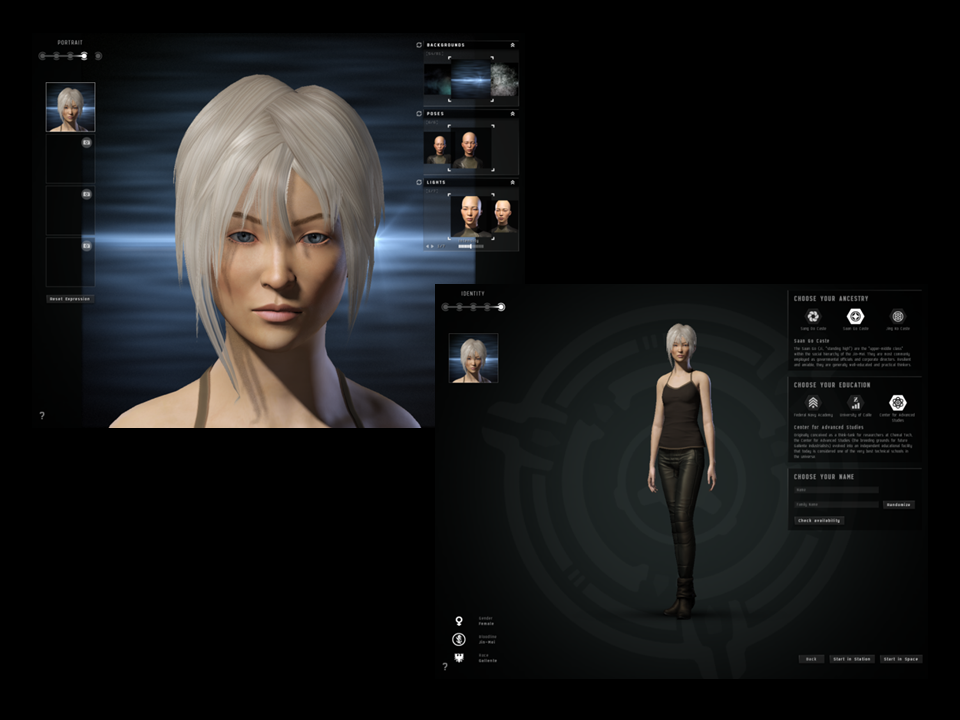This screenshot has width=960, height=720.
Task: Select the Saan Go Caste ancestry icon
Action: pyautogui.click(x=855, y=316)
